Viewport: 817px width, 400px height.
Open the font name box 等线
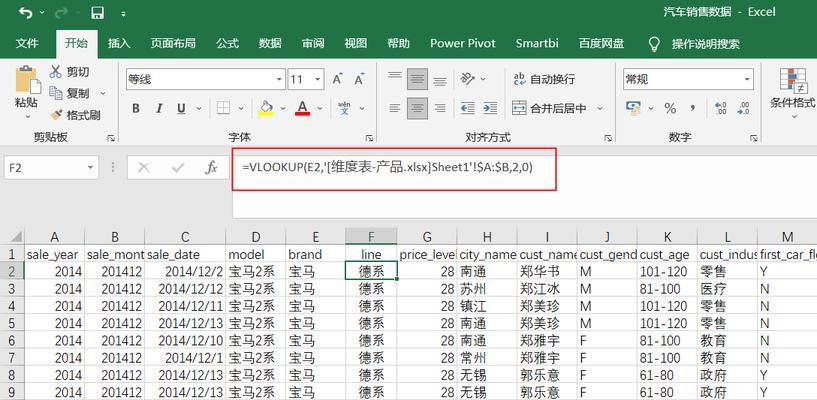(x=206, y=79)
